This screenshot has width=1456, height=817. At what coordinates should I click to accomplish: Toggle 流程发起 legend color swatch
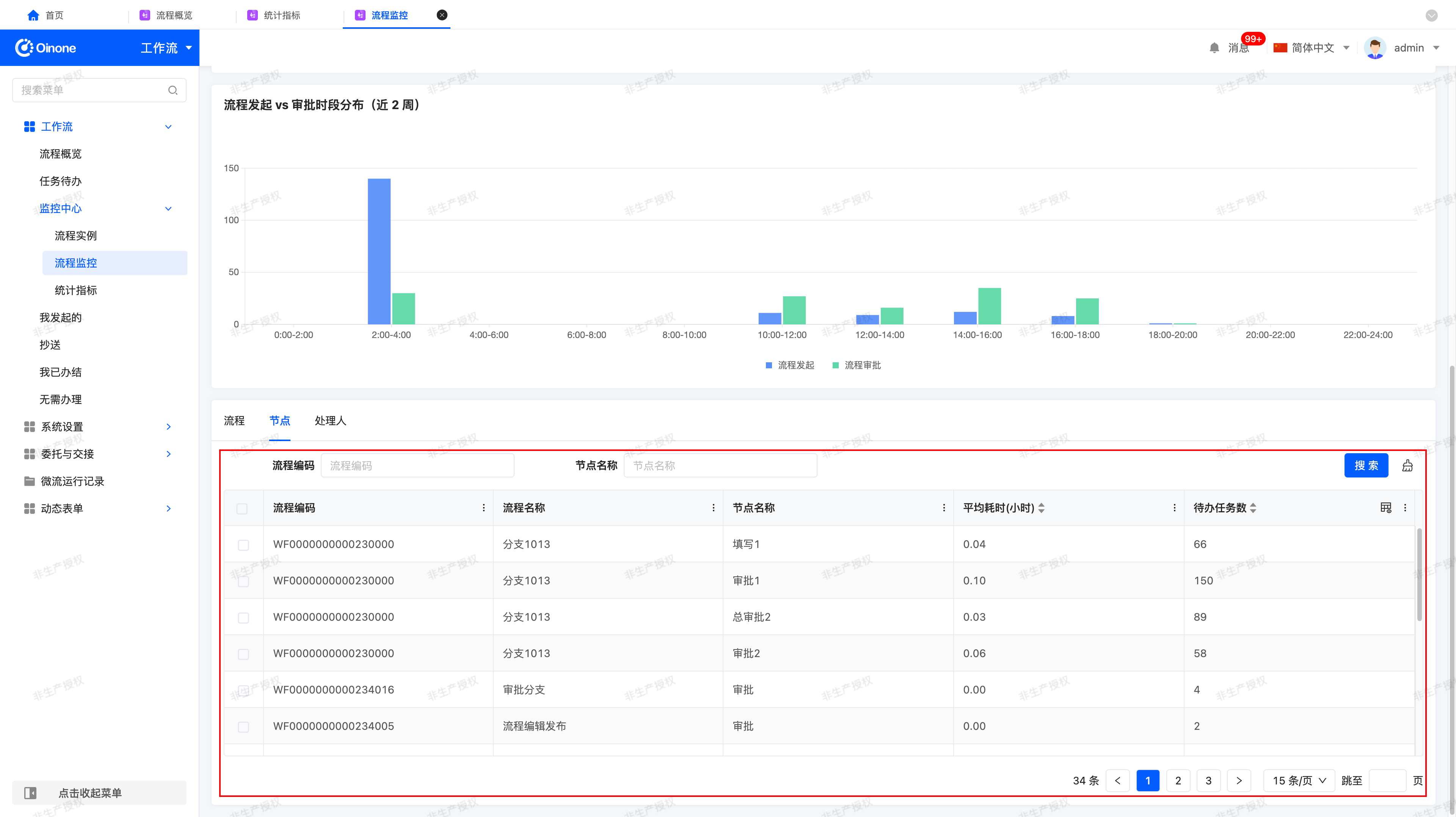[x=769, y=366]
